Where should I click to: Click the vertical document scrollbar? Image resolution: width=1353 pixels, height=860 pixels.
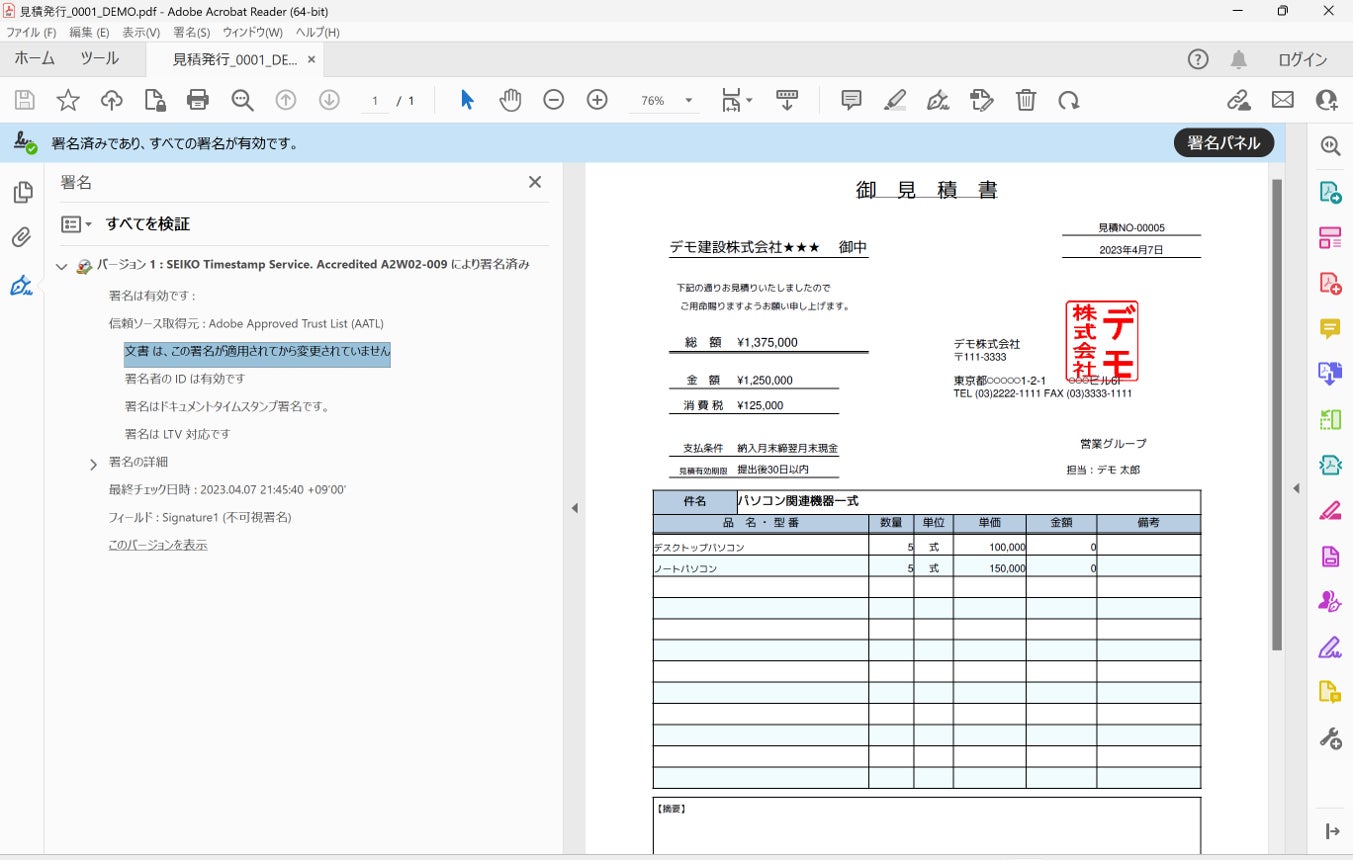coord(1276,400)
